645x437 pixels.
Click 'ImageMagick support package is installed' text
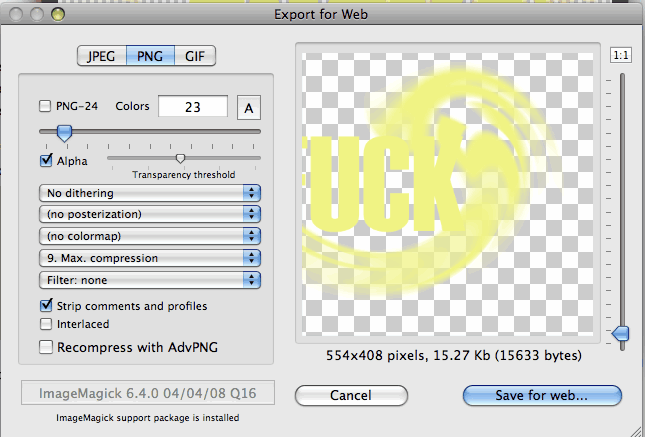pos(148,418)
